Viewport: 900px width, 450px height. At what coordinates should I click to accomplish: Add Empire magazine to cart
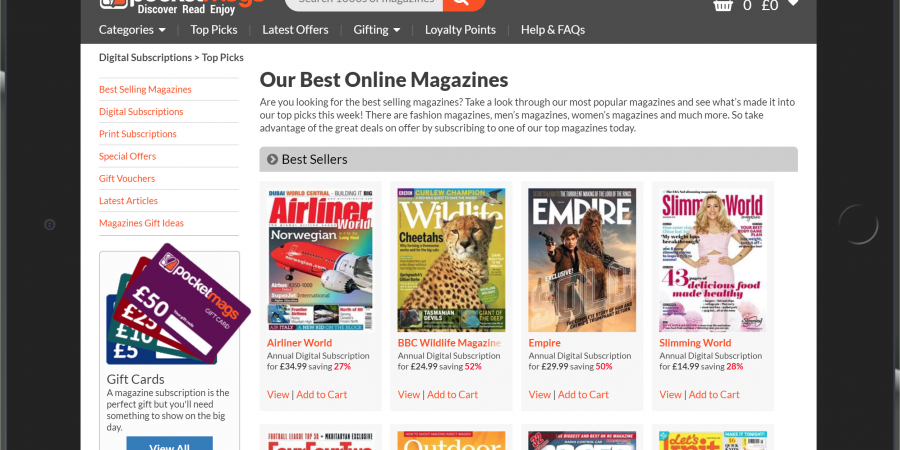click(583, 394)
